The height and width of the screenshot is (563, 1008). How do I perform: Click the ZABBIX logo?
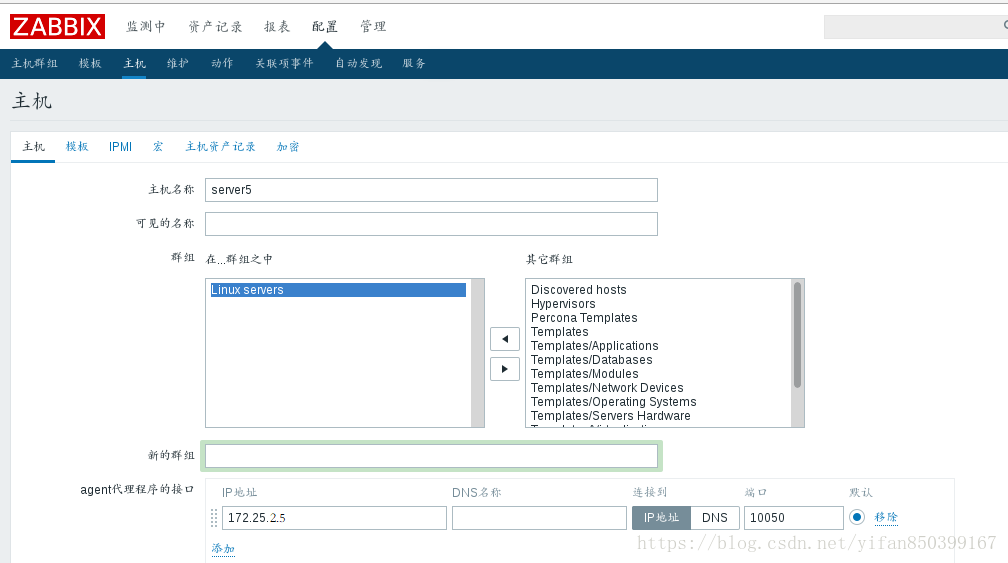57,26
